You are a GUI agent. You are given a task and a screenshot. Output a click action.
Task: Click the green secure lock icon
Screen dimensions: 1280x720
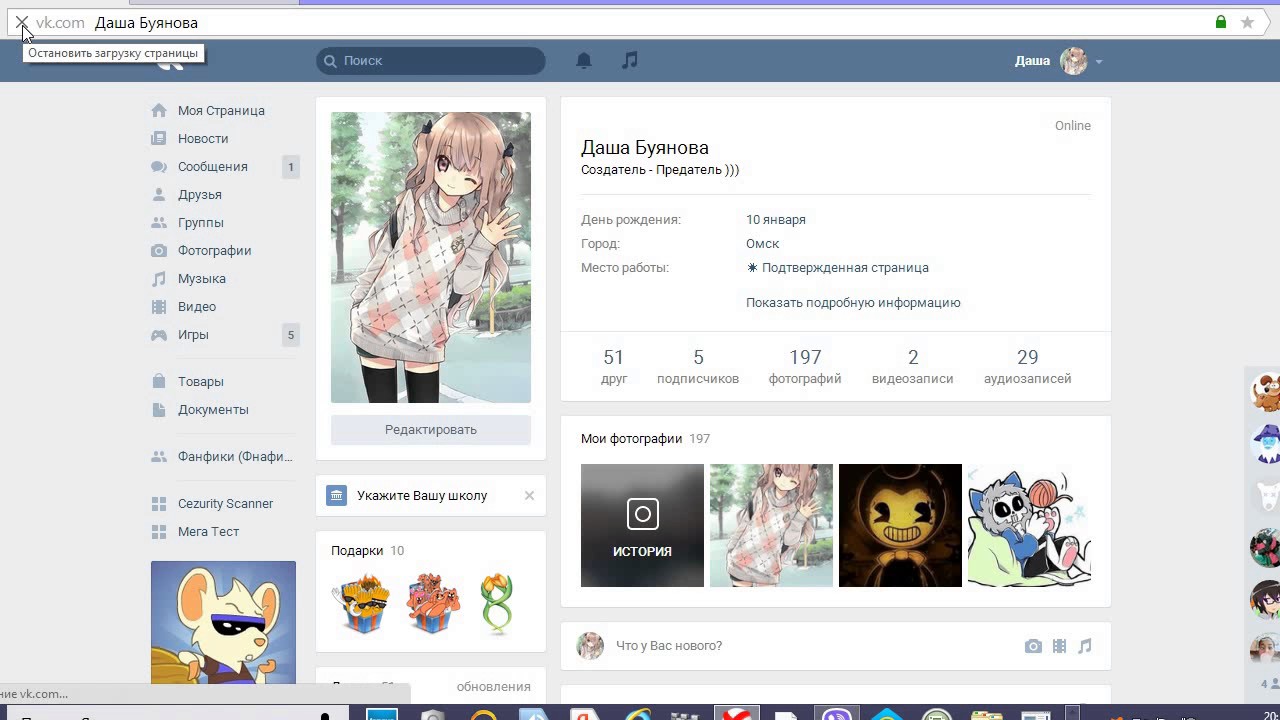[1221, 22]
